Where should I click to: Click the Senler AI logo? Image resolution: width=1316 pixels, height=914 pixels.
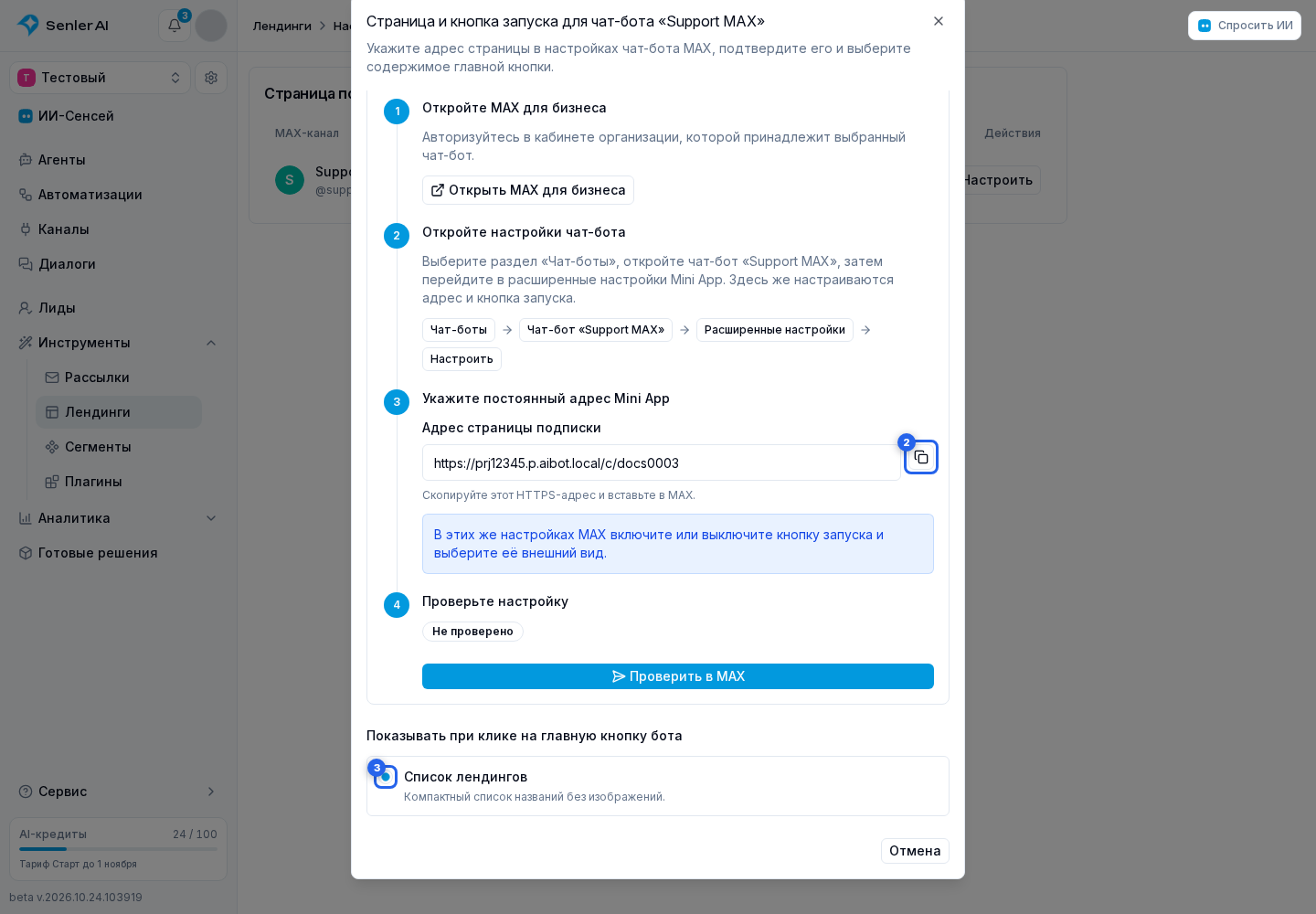point(63,26)
